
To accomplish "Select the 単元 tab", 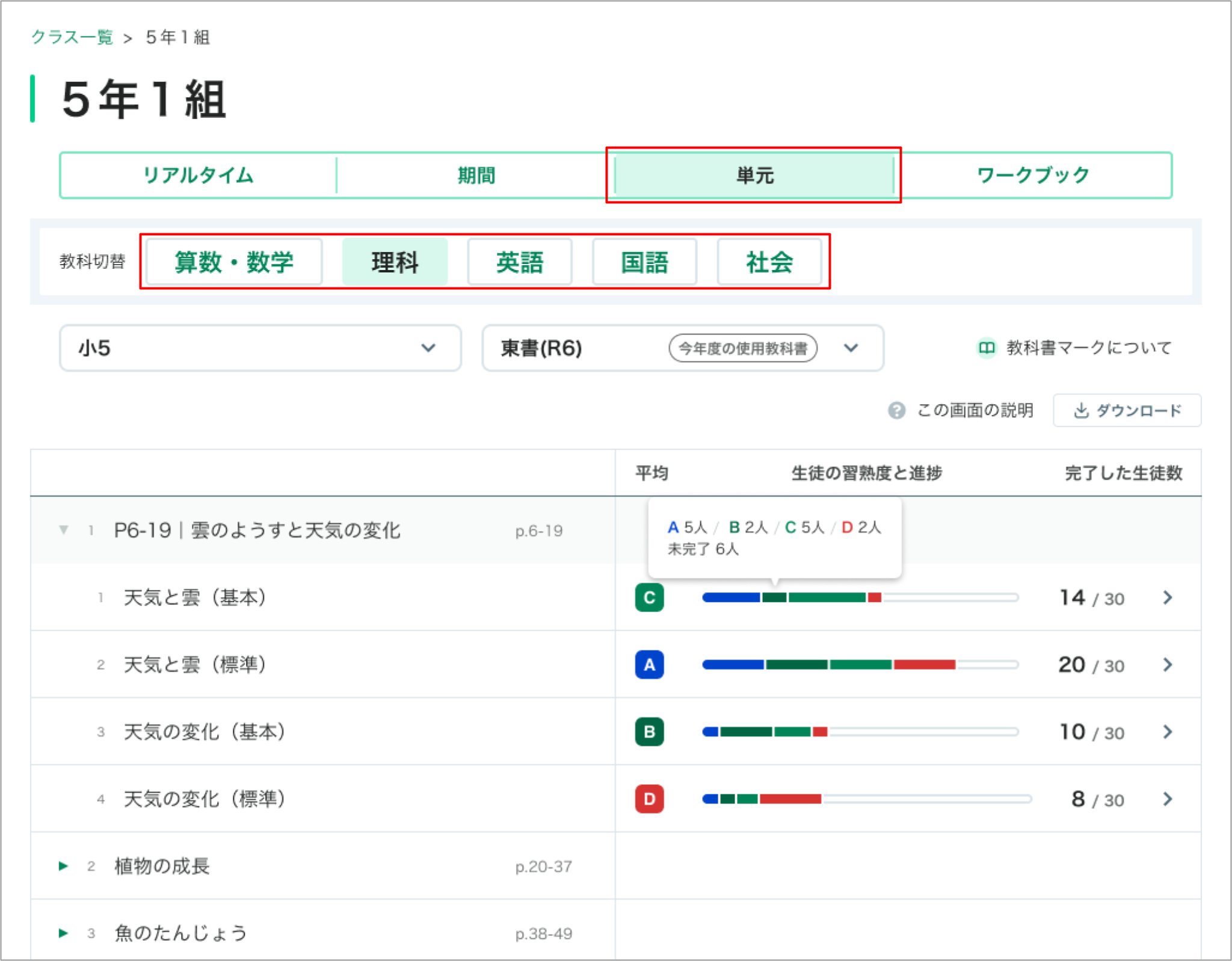I will coord(754,176).
